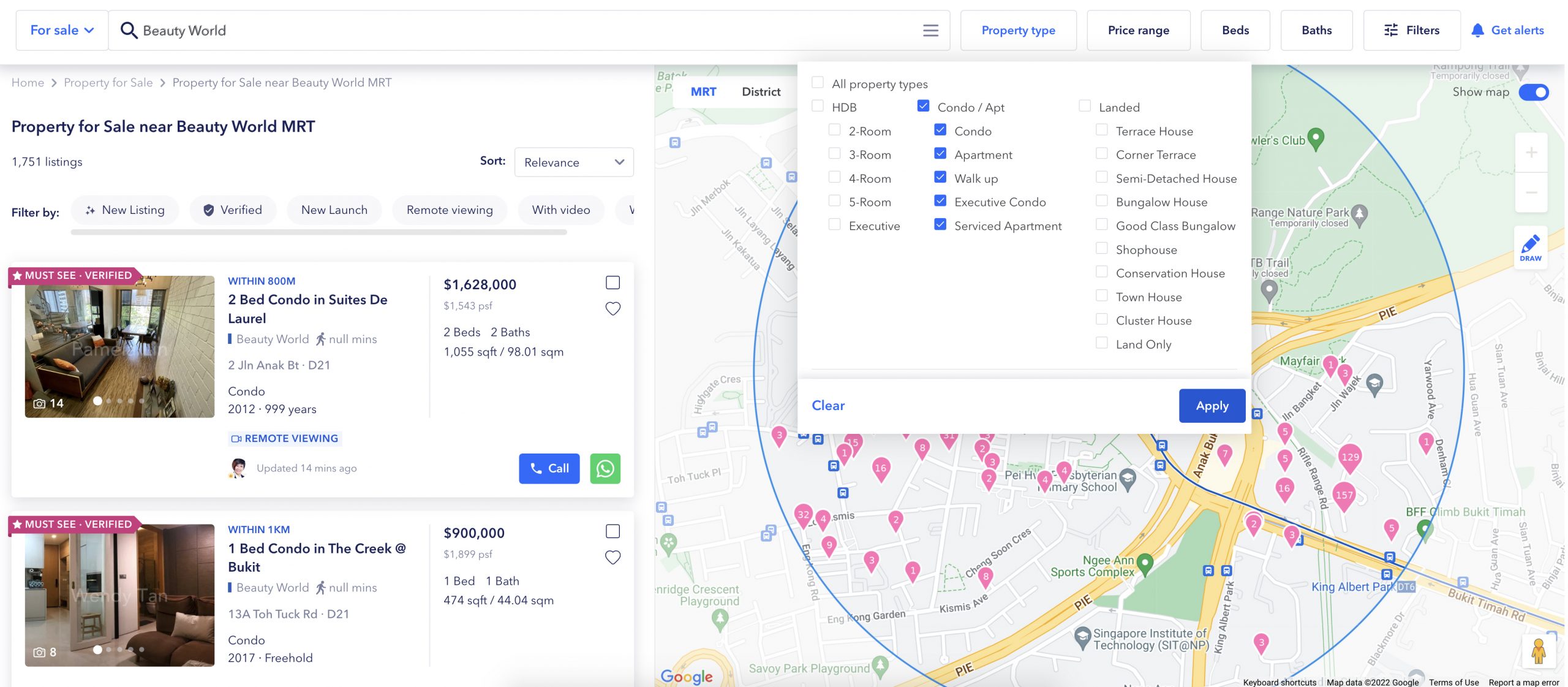Open Suites De Laurel listing photo thumbnail
The image size is (1568, 687).
[x=120, y=347]
